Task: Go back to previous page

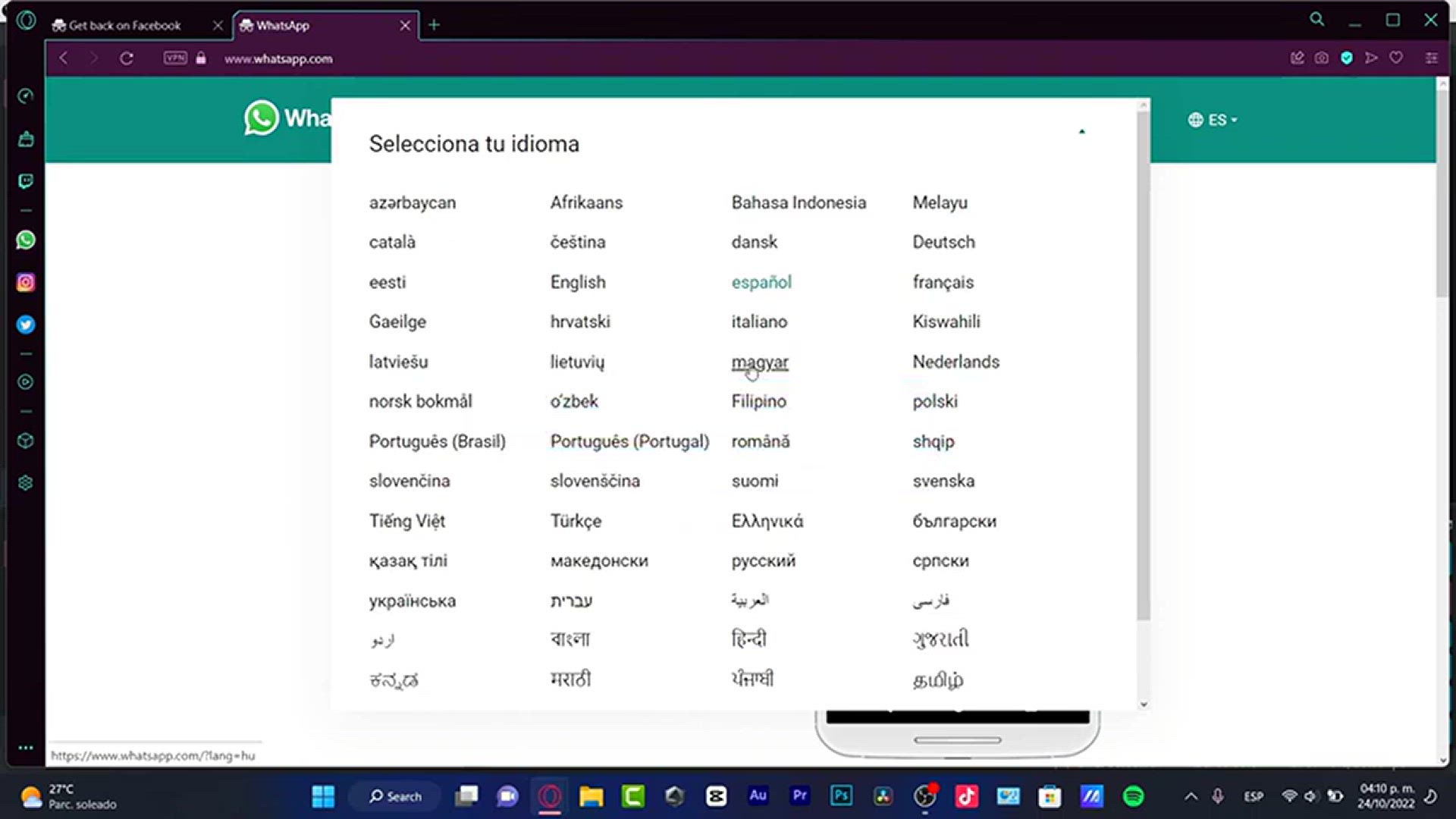Action: pos(64,58)
